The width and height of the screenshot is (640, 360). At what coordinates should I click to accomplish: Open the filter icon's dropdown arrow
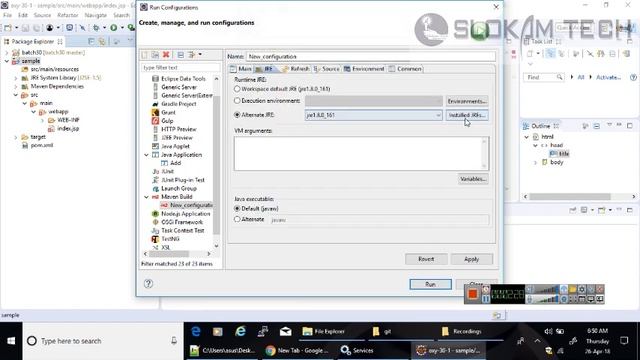pyautogui.click(x=200, y=54)
